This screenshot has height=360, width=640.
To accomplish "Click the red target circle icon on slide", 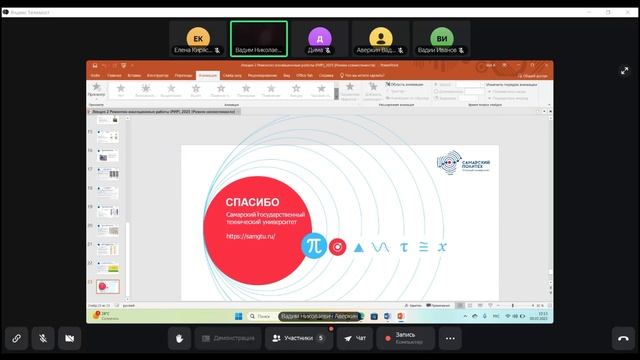I will (x=338, y=247).
